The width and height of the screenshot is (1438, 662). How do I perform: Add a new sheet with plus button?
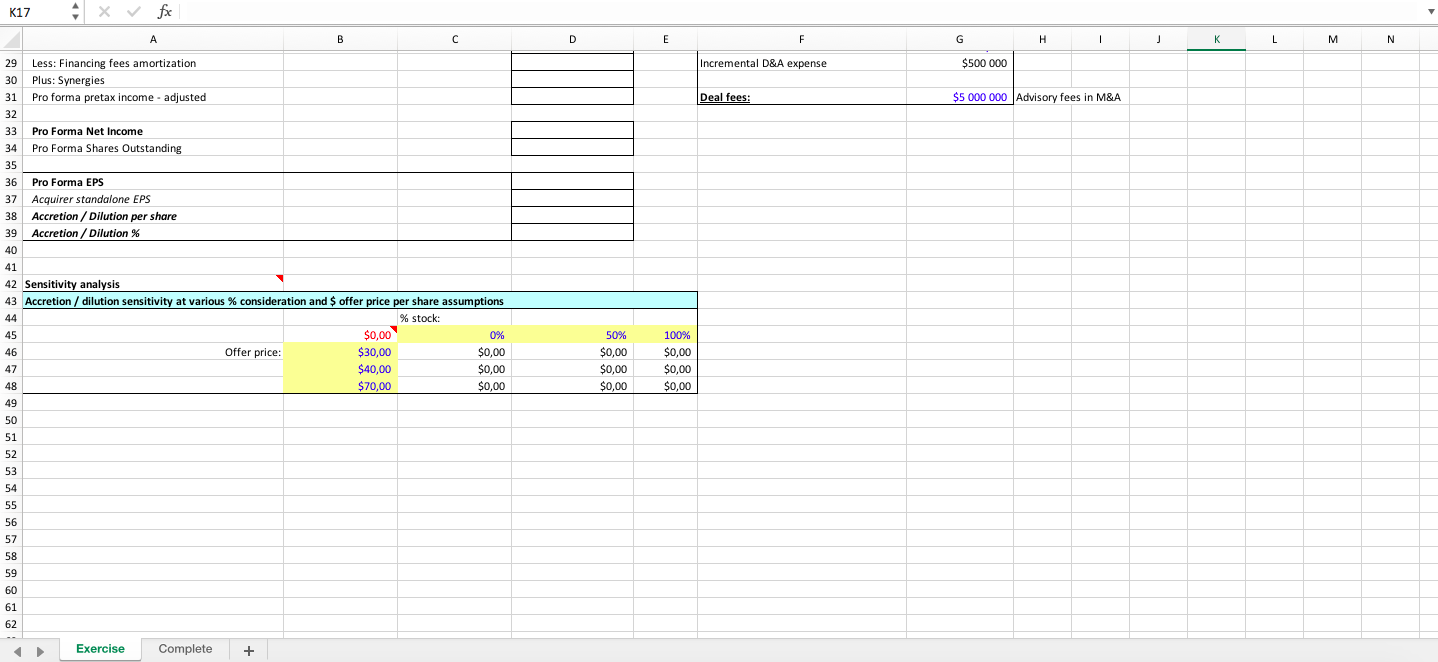click(x=249, y=650)
